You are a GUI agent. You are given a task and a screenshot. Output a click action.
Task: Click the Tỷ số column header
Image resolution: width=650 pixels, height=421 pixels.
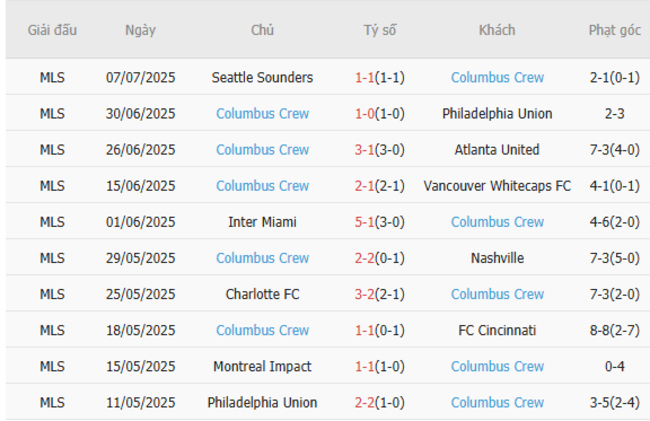[379, 30]
